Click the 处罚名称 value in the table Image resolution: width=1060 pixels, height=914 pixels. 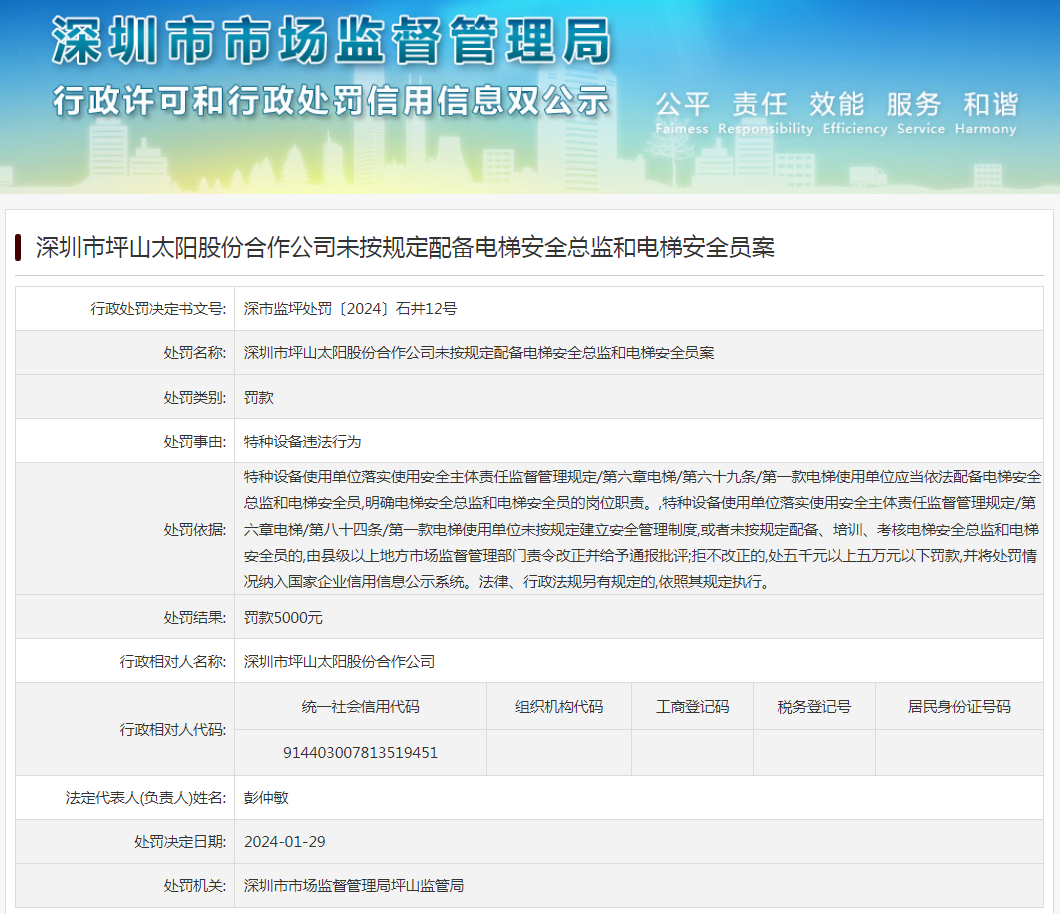point(479,353)
